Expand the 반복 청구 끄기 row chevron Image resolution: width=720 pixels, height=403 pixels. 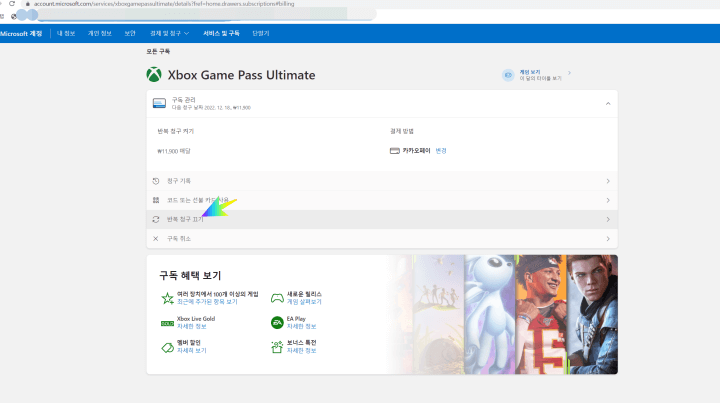click(x=608, y=220)
